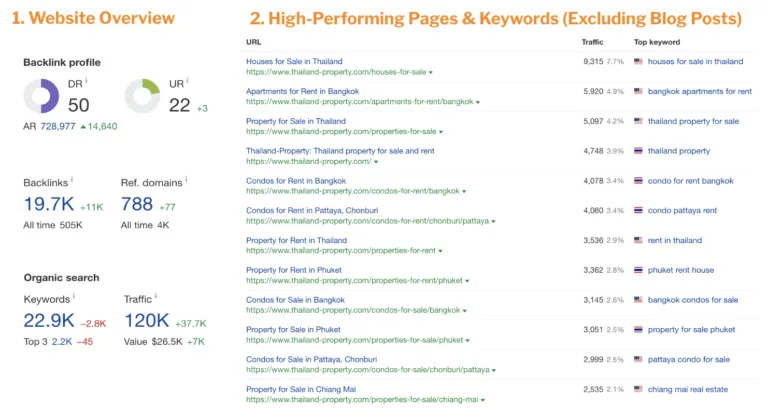Viewport: 768px width, 419px height.
Task: Click flag beside rent in thailand
Action: coord(638,240)
